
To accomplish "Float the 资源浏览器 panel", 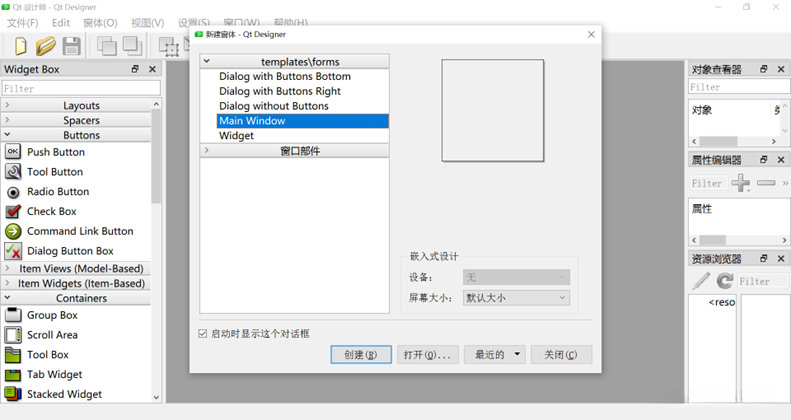I will coord(764,259).
